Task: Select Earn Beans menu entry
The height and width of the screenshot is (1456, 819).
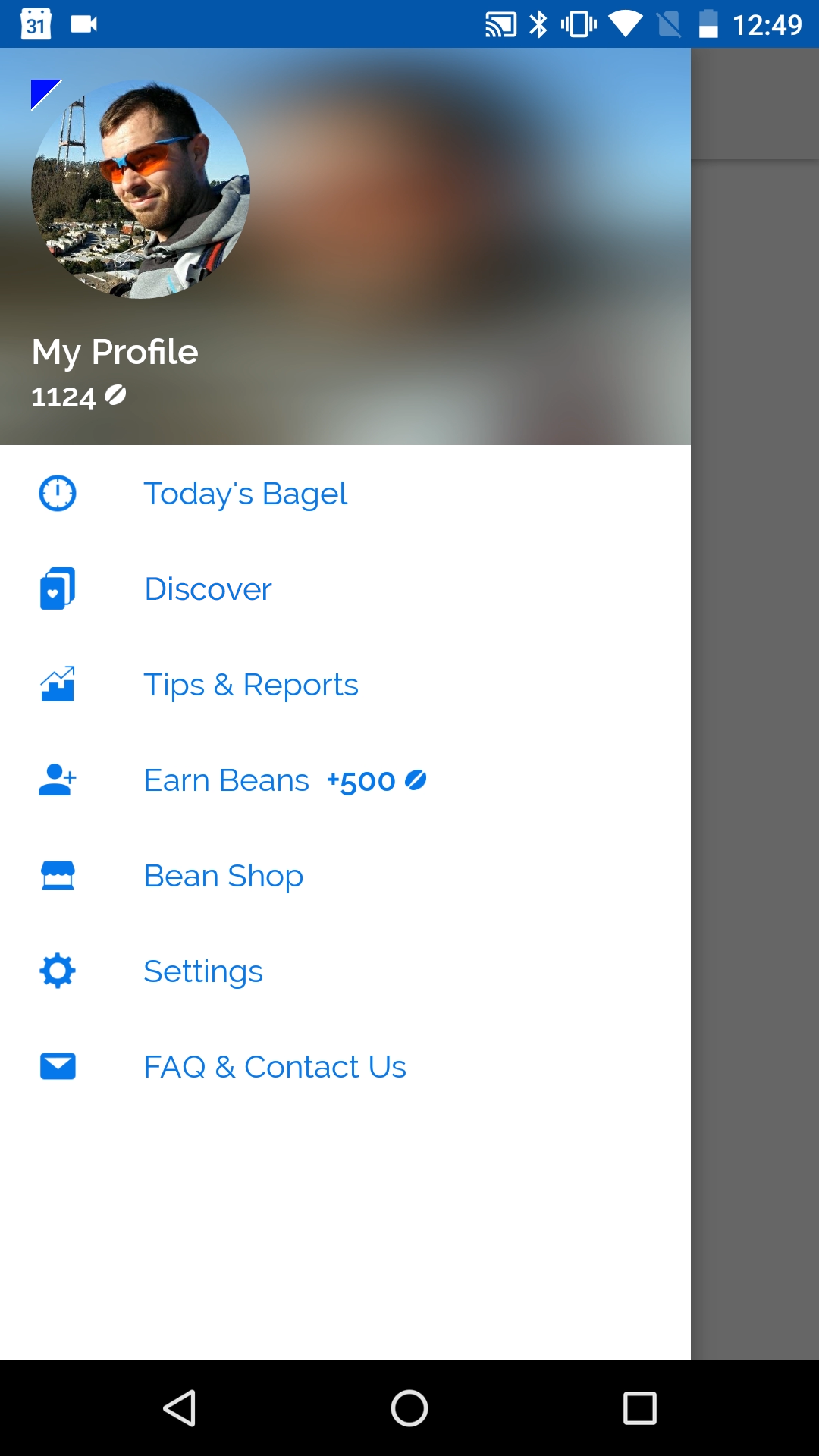Action: pyautogui.click(x=227, y=780)
